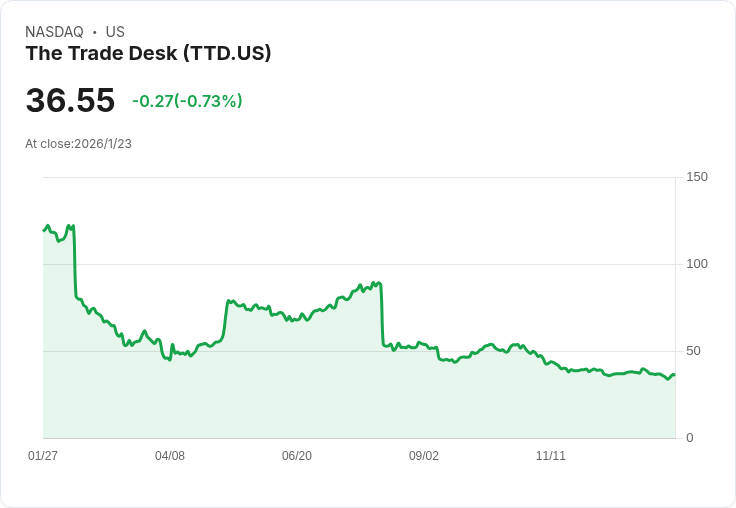Click the 36.55 current price
This screenshot has height=508, width=736.
(70, 100)
